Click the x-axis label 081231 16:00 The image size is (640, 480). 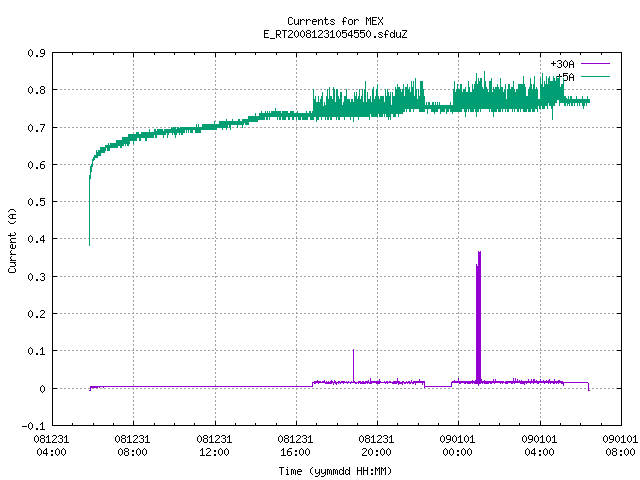point(295,446)
